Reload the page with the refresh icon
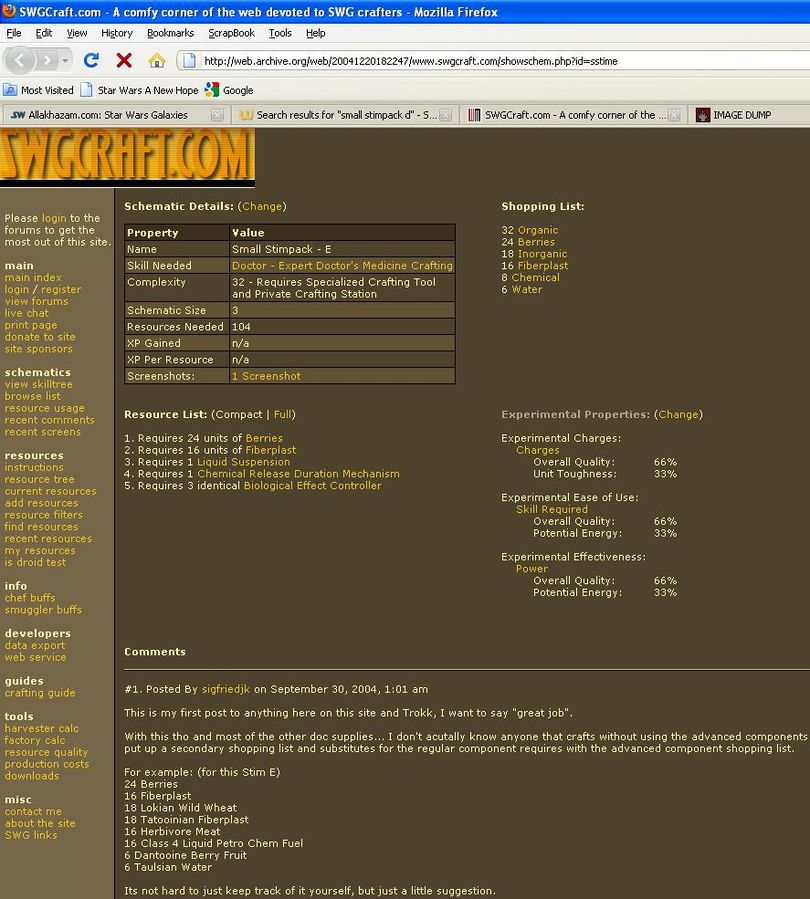 pyautogui.click(x=91, y=61)
